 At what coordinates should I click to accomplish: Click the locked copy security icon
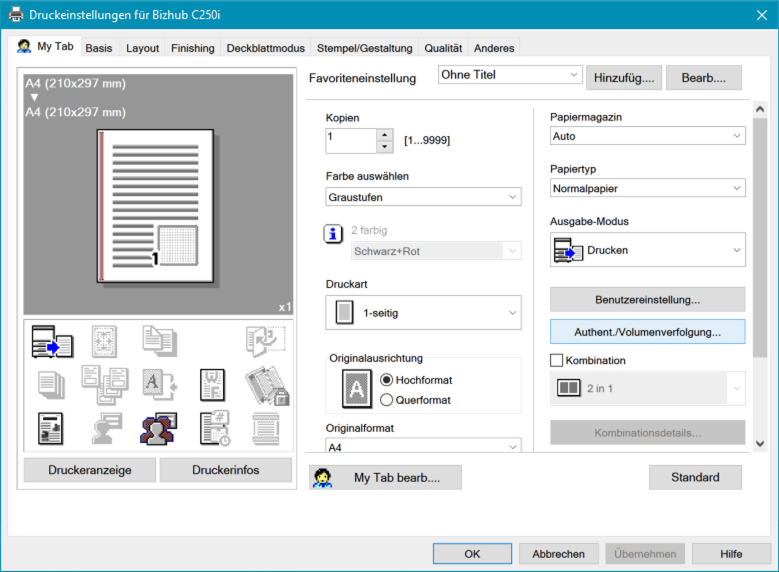266,385
